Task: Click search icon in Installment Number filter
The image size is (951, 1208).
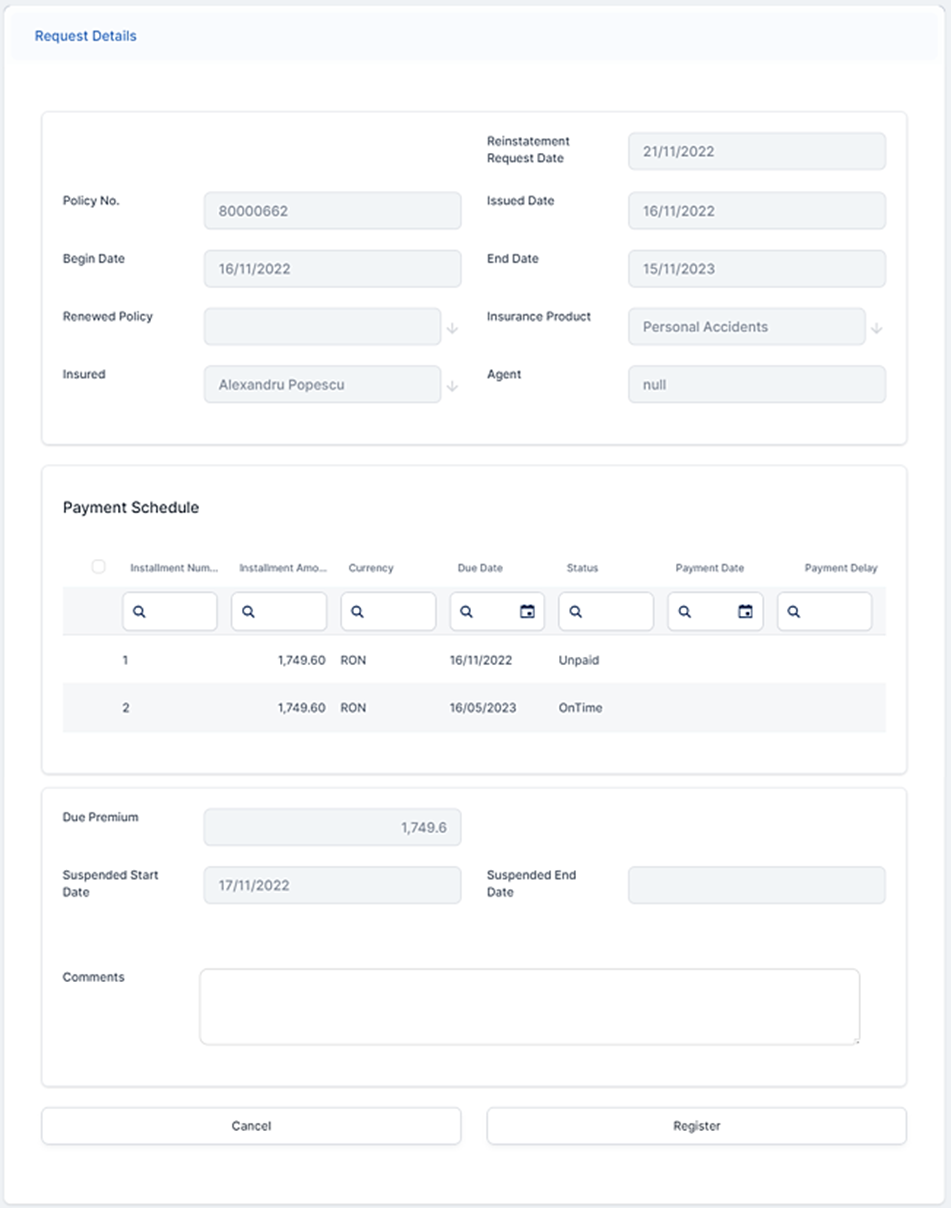Action: click(139, 612)
